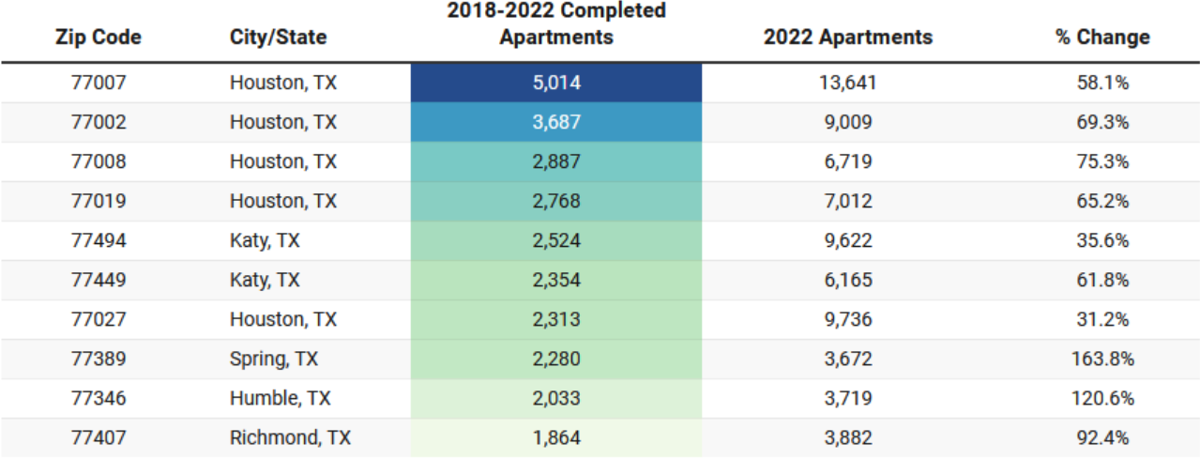Select zip code 77007
Screen dimensions: 1200x459
click(99, 83)
